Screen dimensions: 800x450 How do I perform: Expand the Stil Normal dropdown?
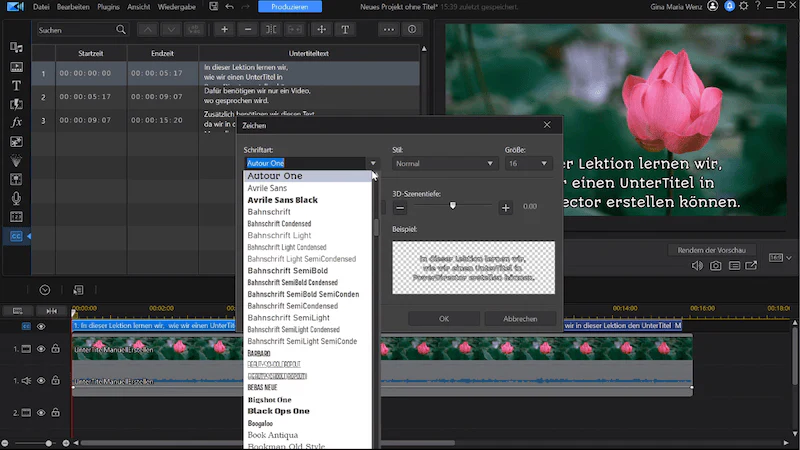[445, 163]
